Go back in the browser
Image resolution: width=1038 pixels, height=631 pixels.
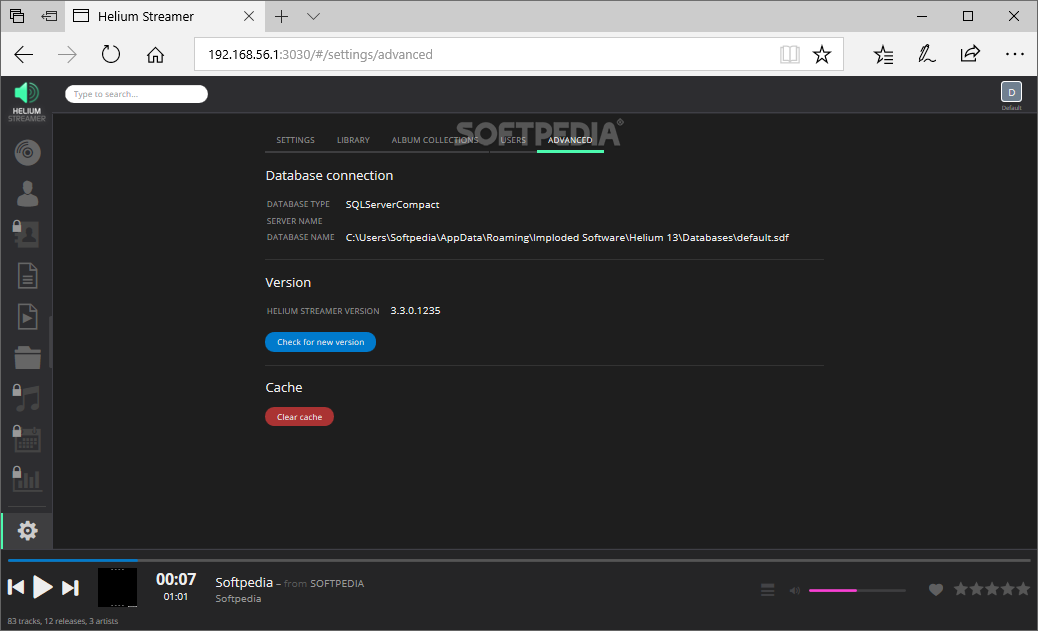point(24,54)
